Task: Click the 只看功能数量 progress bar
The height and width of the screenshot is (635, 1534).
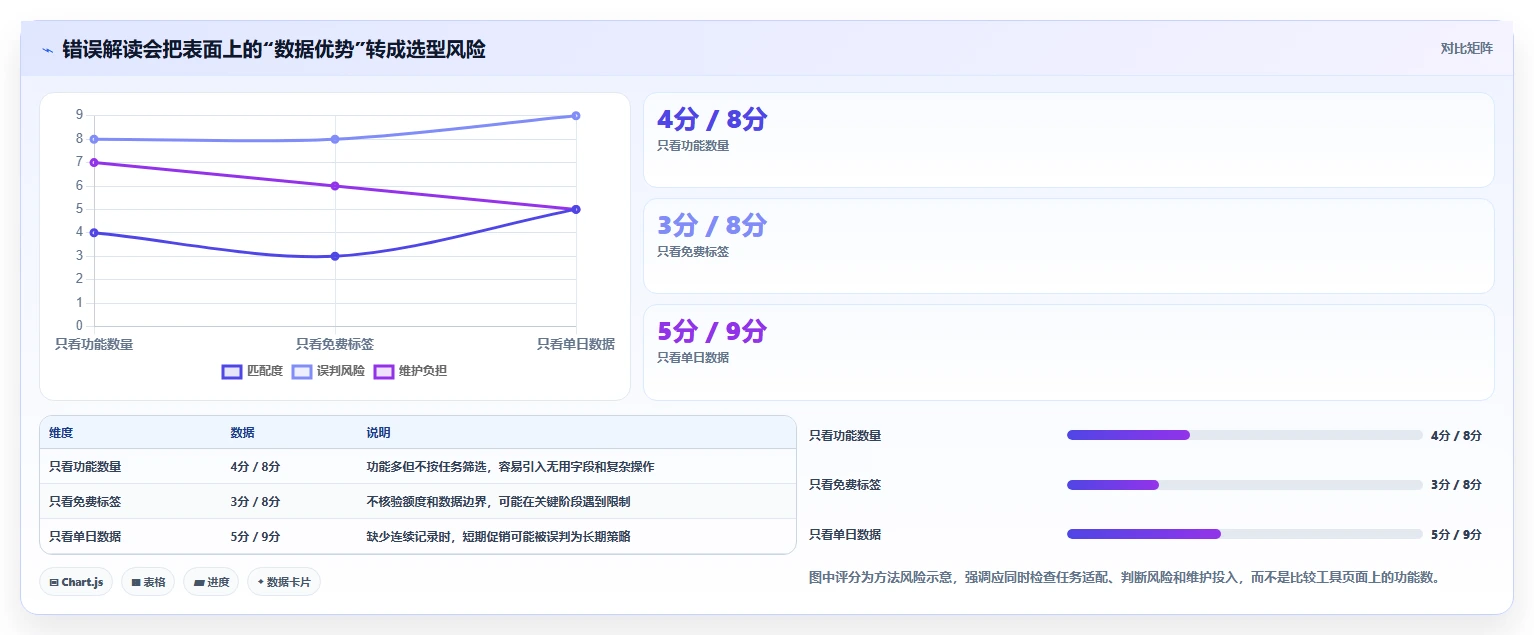Action: click(1244, 435)
